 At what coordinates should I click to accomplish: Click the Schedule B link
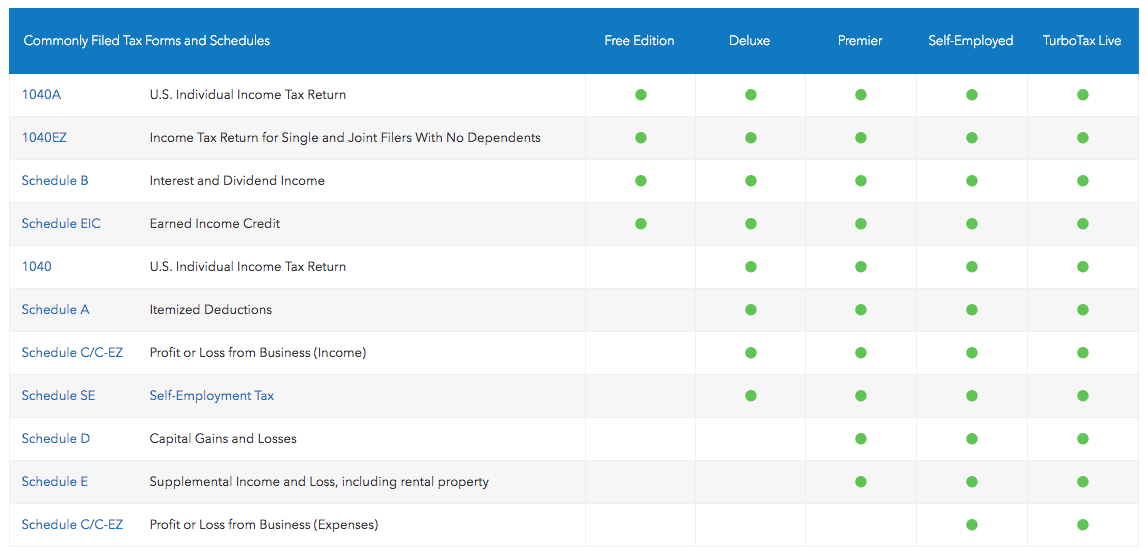tap(55, 181)
